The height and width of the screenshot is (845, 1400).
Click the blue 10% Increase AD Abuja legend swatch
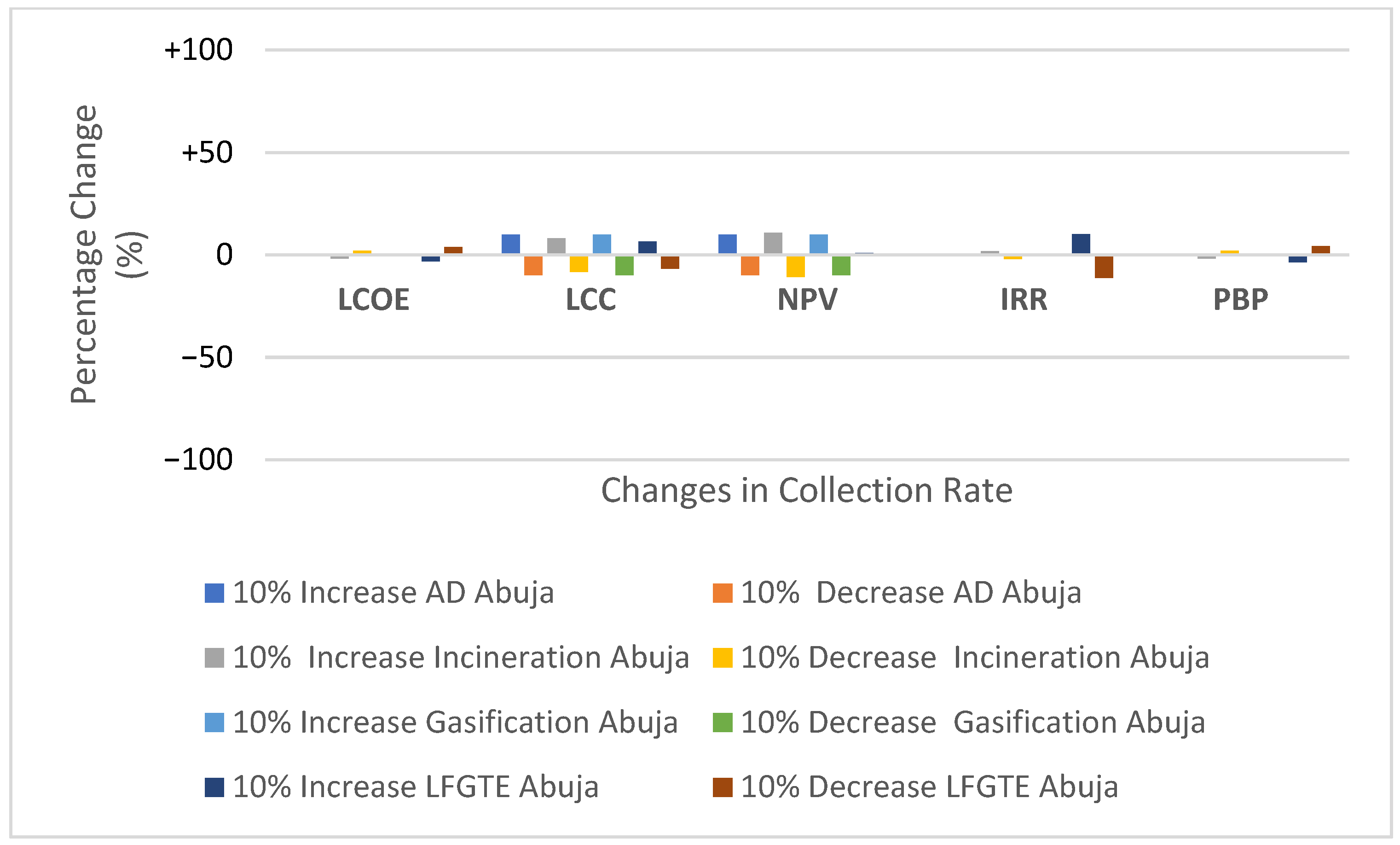tap(214, 593)
